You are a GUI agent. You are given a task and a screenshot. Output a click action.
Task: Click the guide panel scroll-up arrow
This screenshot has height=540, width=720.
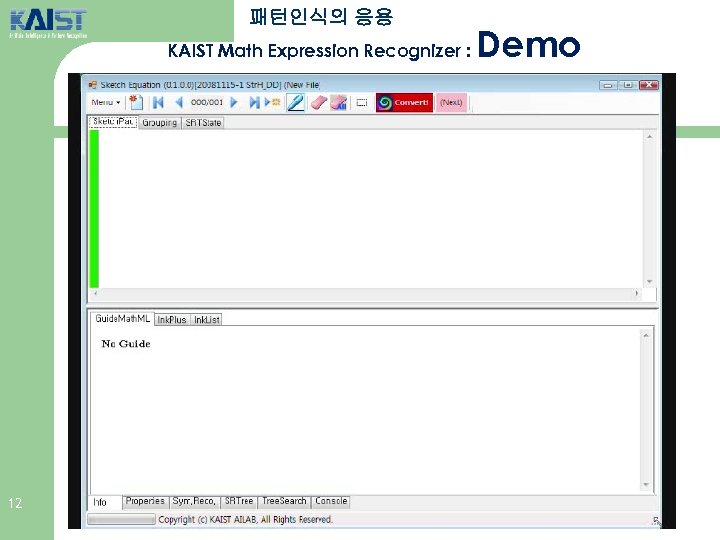(646, 336)
